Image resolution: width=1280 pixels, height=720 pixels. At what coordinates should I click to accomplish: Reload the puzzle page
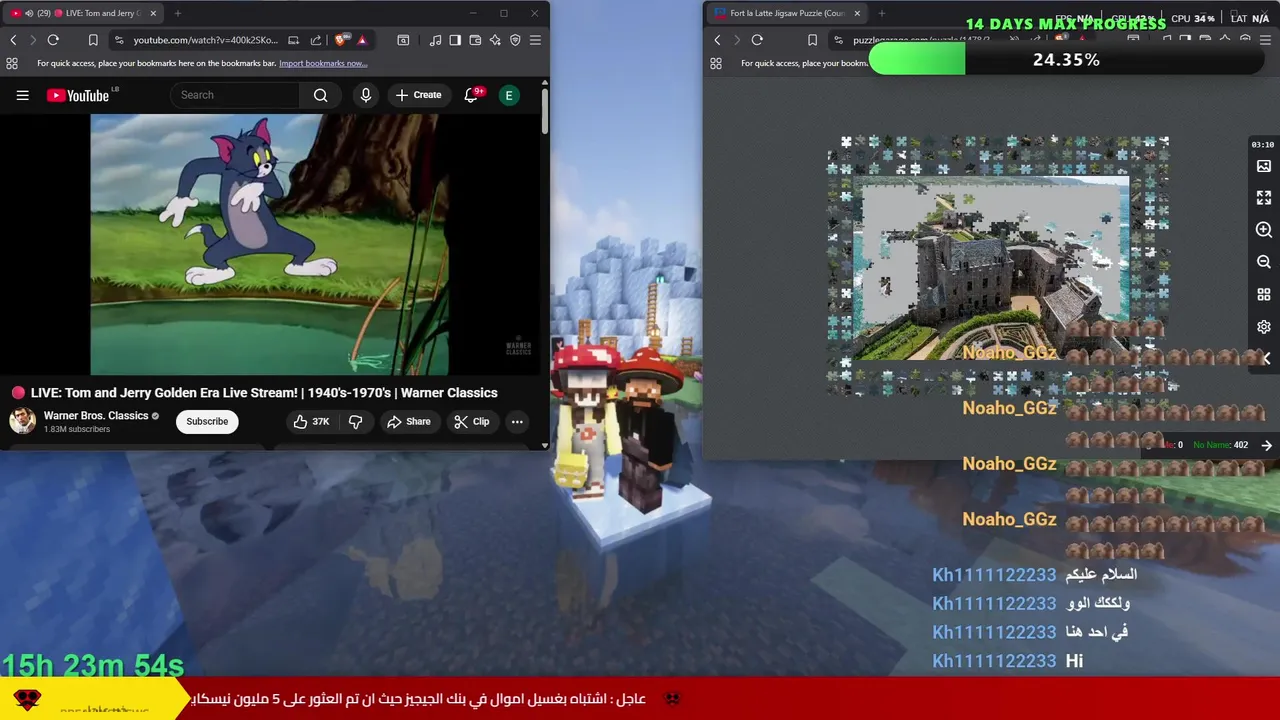tap(757, 40)
